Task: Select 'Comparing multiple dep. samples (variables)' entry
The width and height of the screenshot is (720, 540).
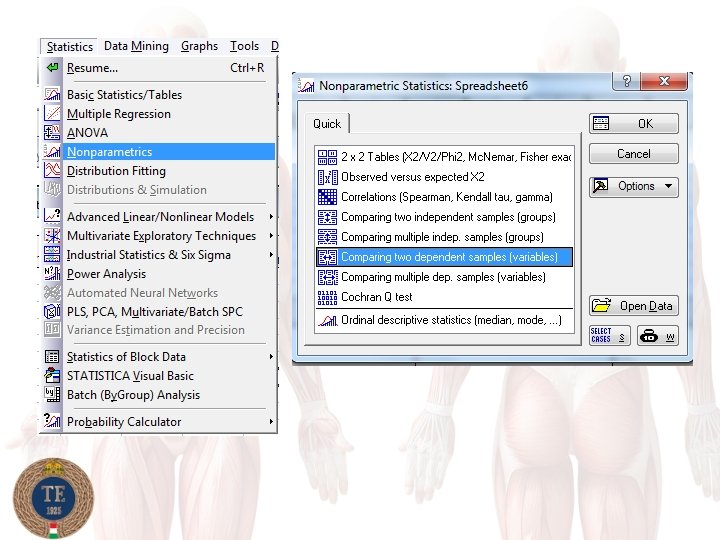Action: pyautogui.click(x=444, y=277)
